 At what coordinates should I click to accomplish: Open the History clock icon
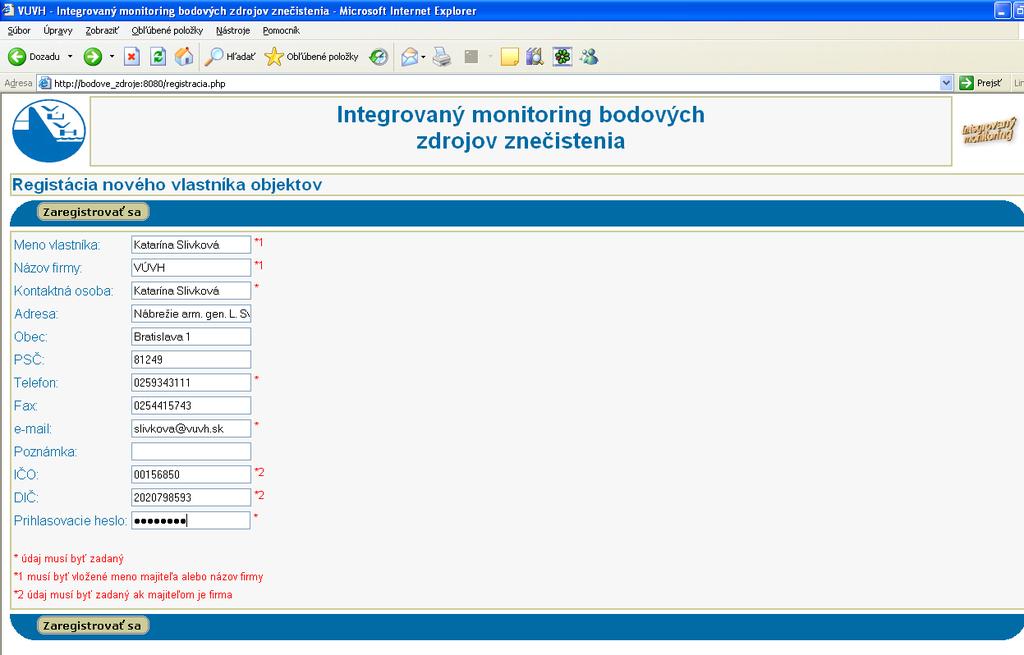click(378, 57)
